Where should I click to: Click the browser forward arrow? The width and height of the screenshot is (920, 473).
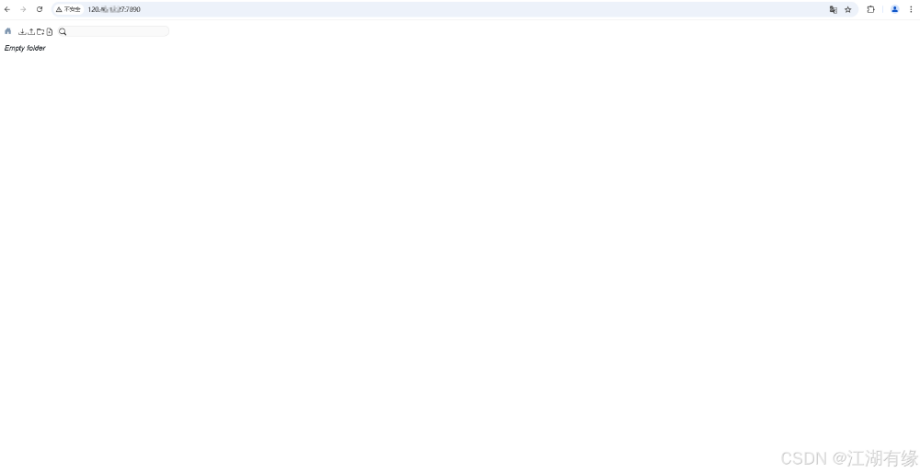23,9
